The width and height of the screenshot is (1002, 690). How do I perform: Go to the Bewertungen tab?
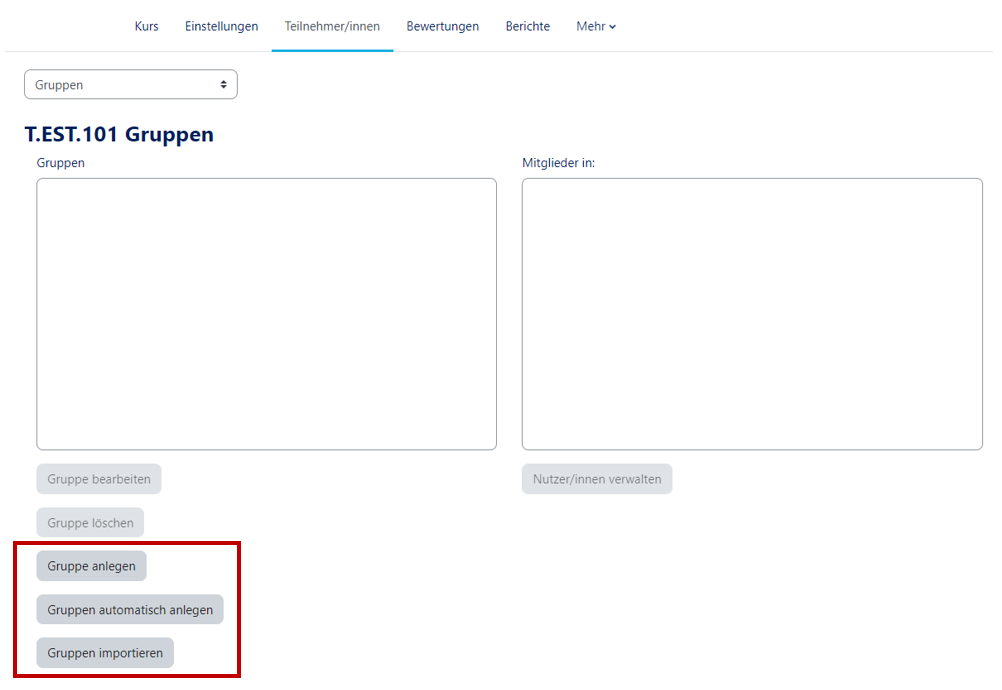pyautogui.click(x=442, y=26)
